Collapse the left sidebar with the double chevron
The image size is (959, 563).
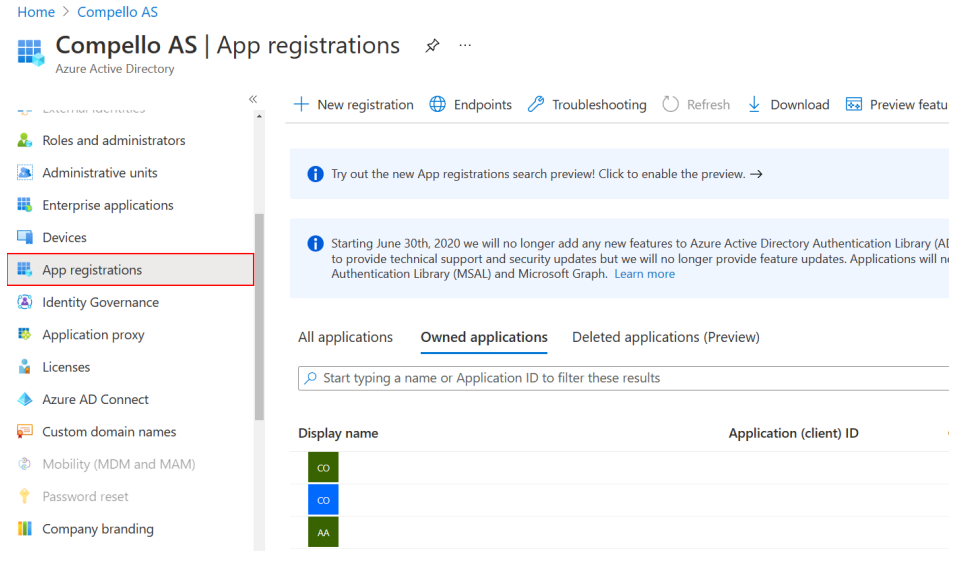tap(253, 99)
